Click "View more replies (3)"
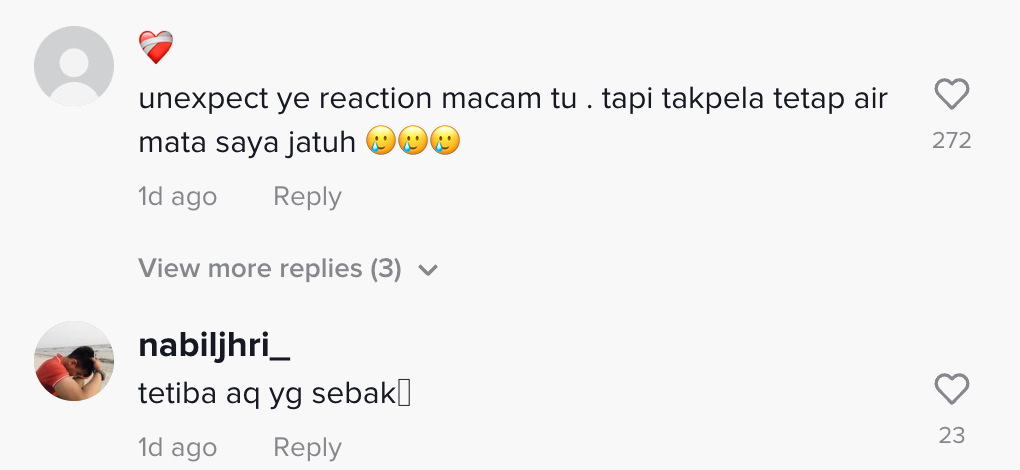 coord(270,269)
